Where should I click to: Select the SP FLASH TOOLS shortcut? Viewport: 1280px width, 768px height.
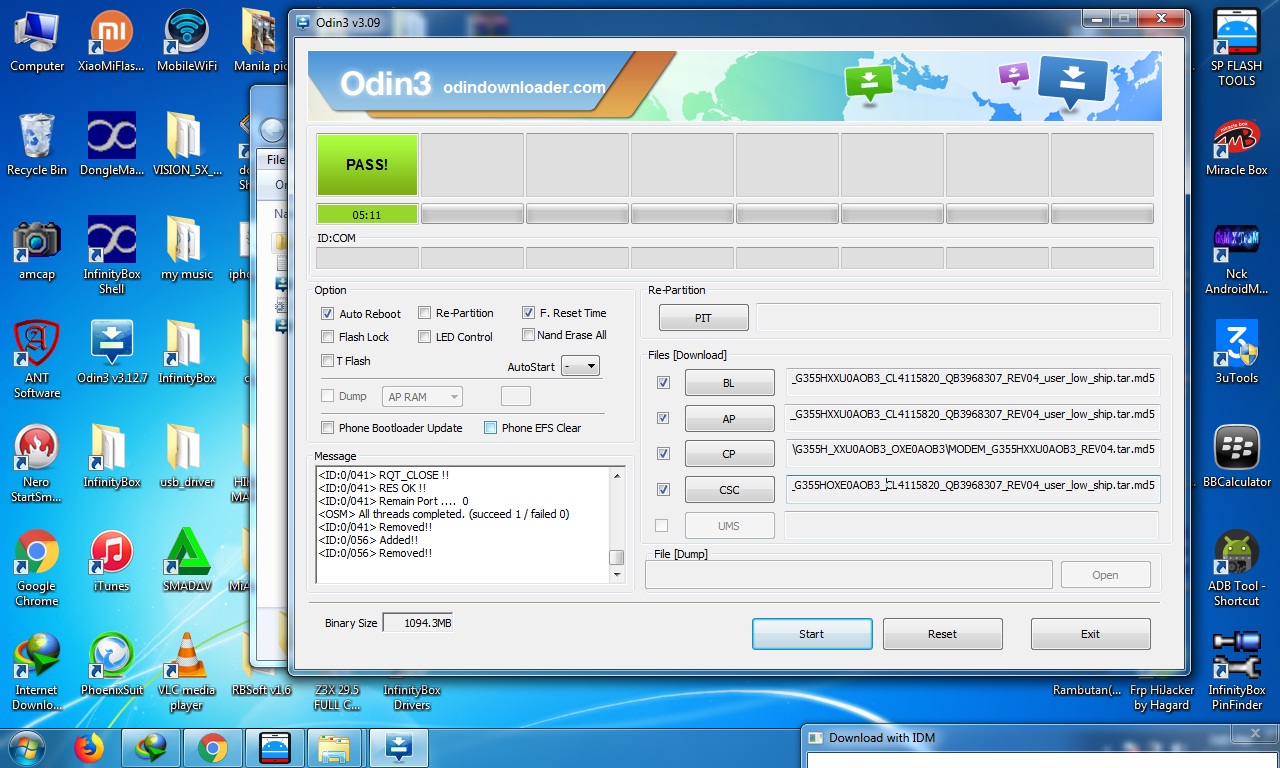click(1236, 47)
